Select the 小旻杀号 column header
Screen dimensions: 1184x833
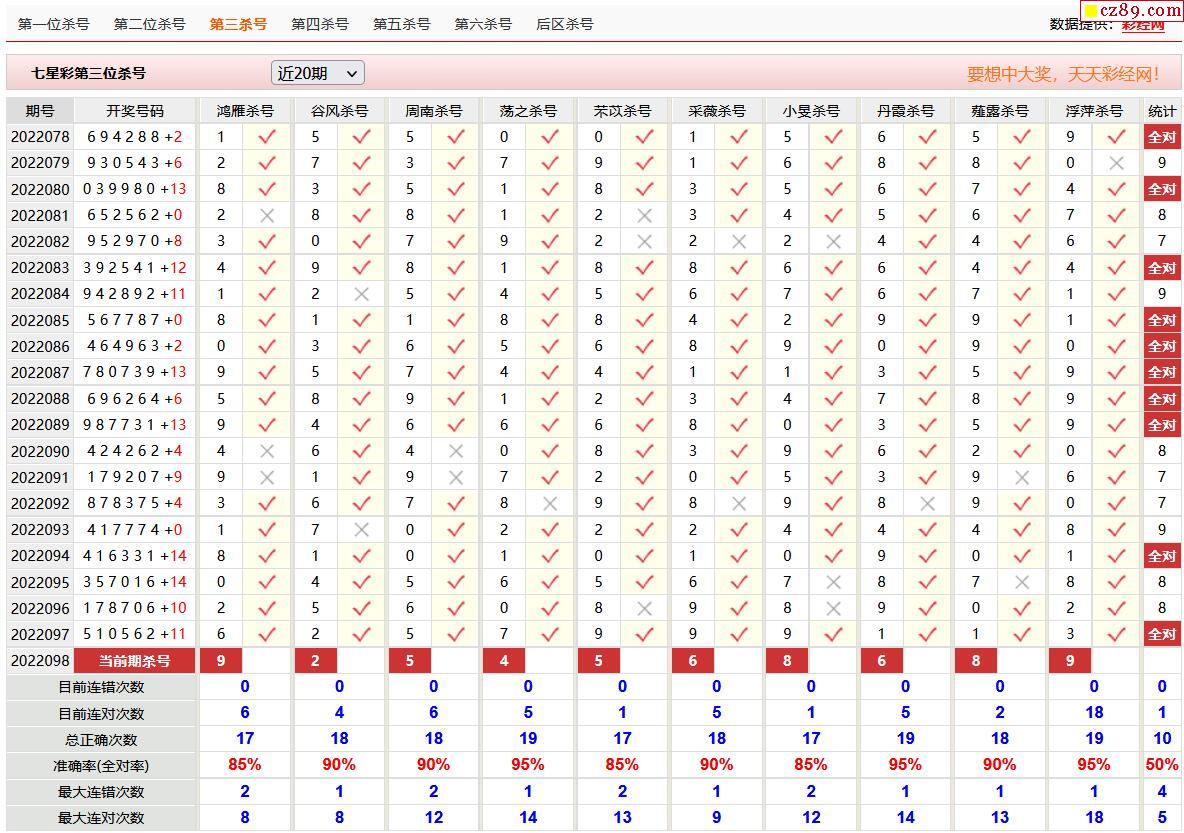click(x=811, y=111)
